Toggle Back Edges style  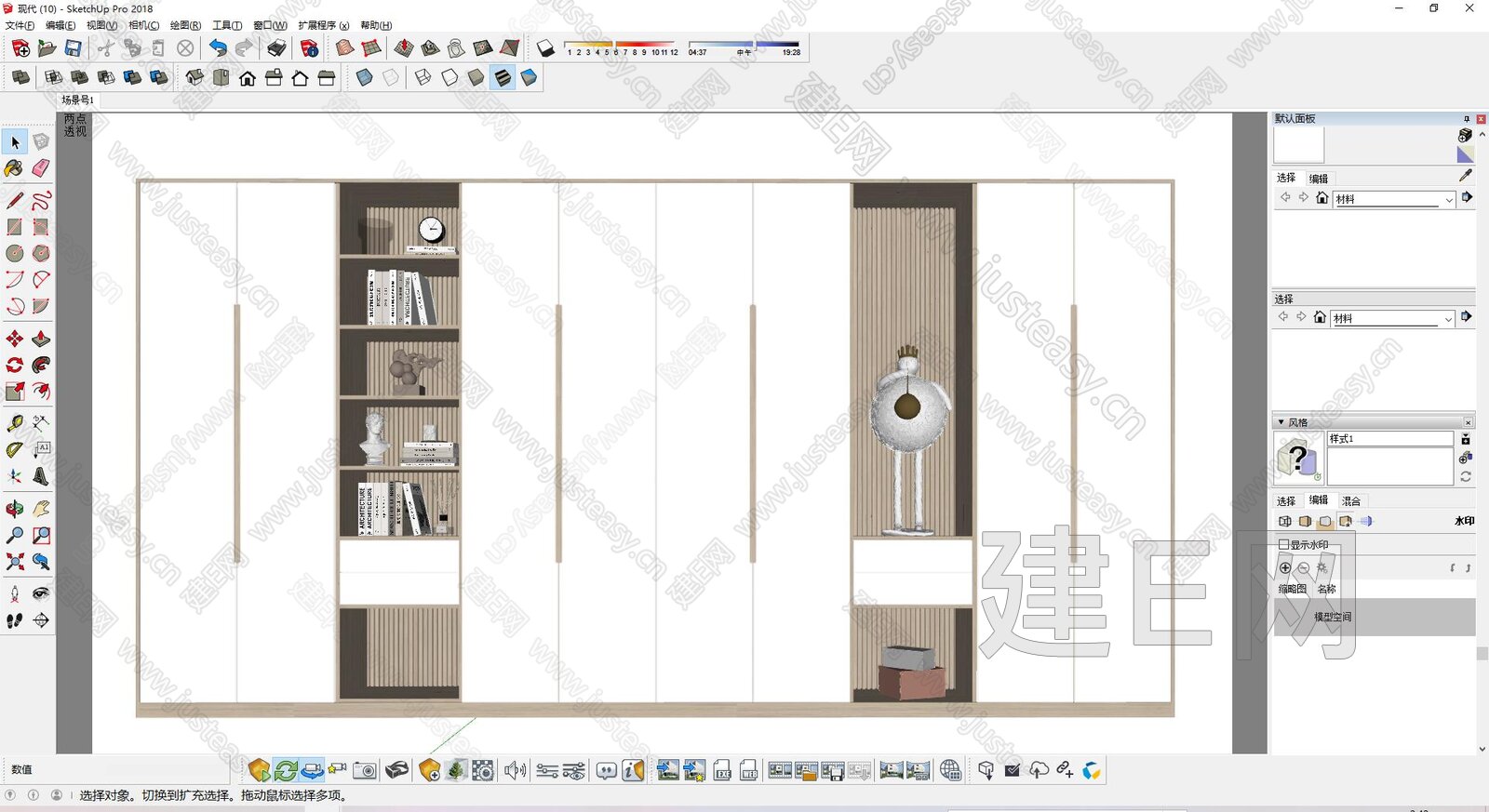pos(391,78)
